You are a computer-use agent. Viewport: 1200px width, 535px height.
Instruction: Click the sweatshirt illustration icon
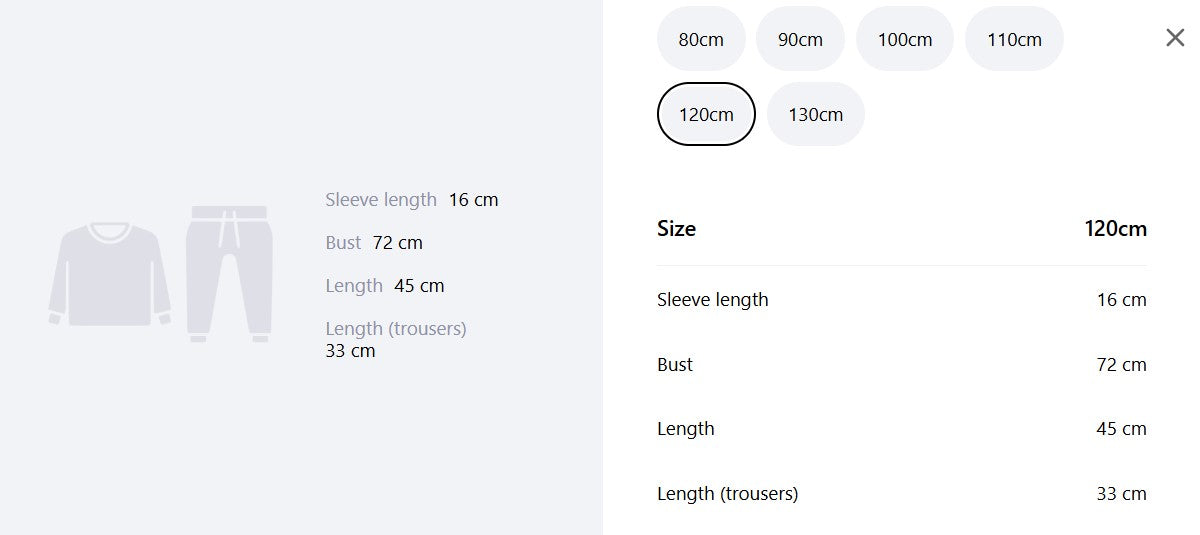(110, 274)
